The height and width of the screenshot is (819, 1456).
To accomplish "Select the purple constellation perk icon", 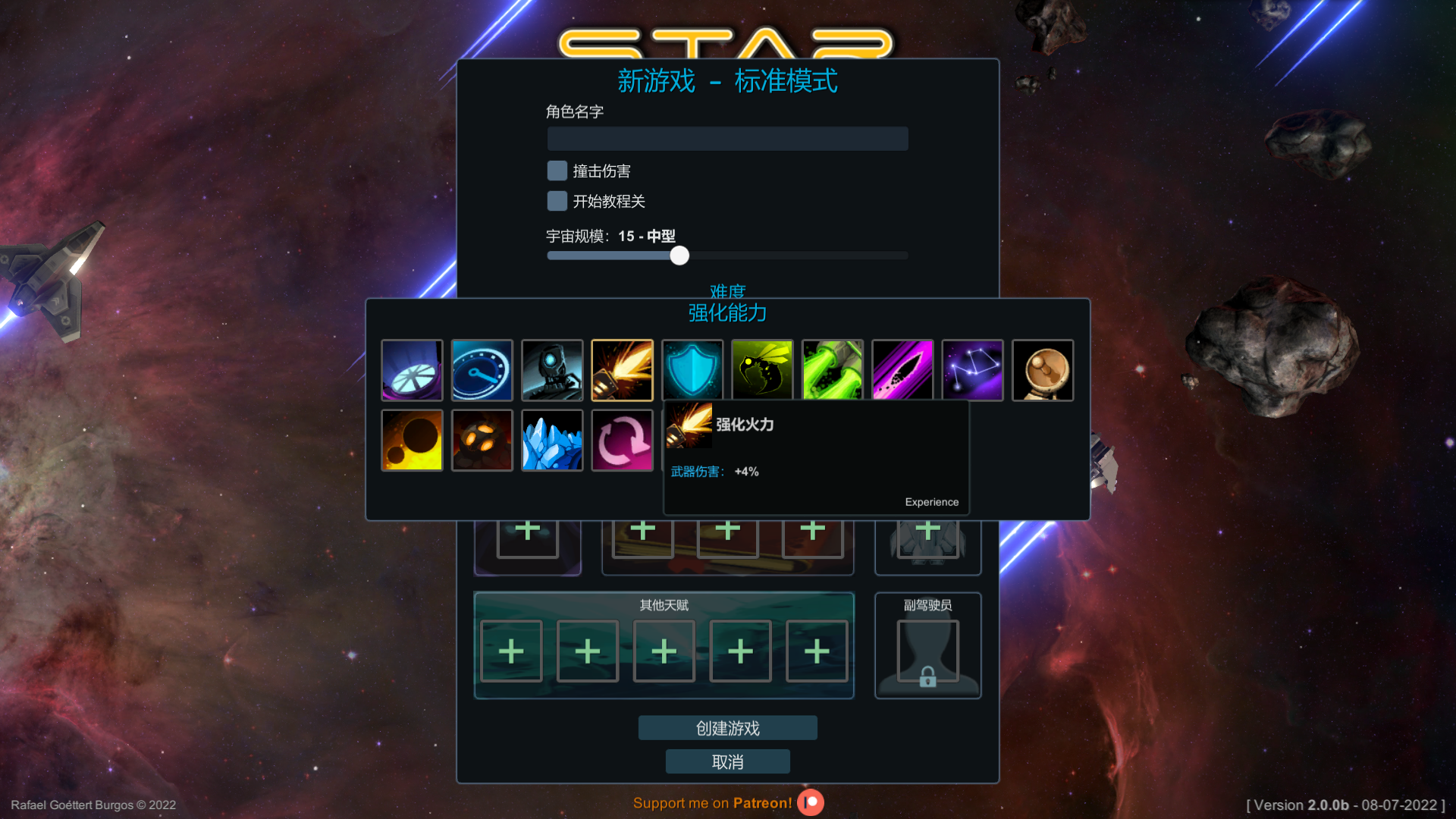I will pyautogui.click(x=972, y=370).
